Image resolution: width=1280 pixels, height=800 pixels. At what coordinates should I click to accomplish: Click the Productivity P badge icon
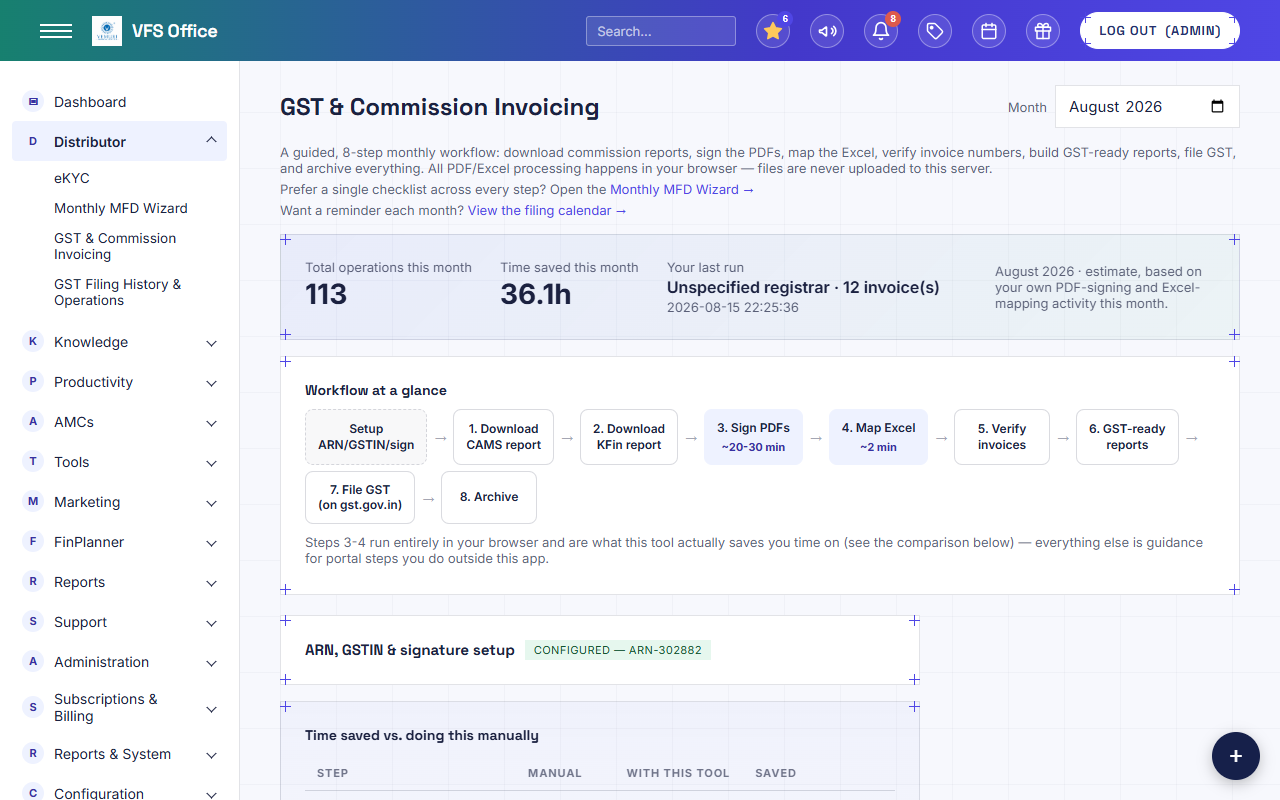[33, 382]
